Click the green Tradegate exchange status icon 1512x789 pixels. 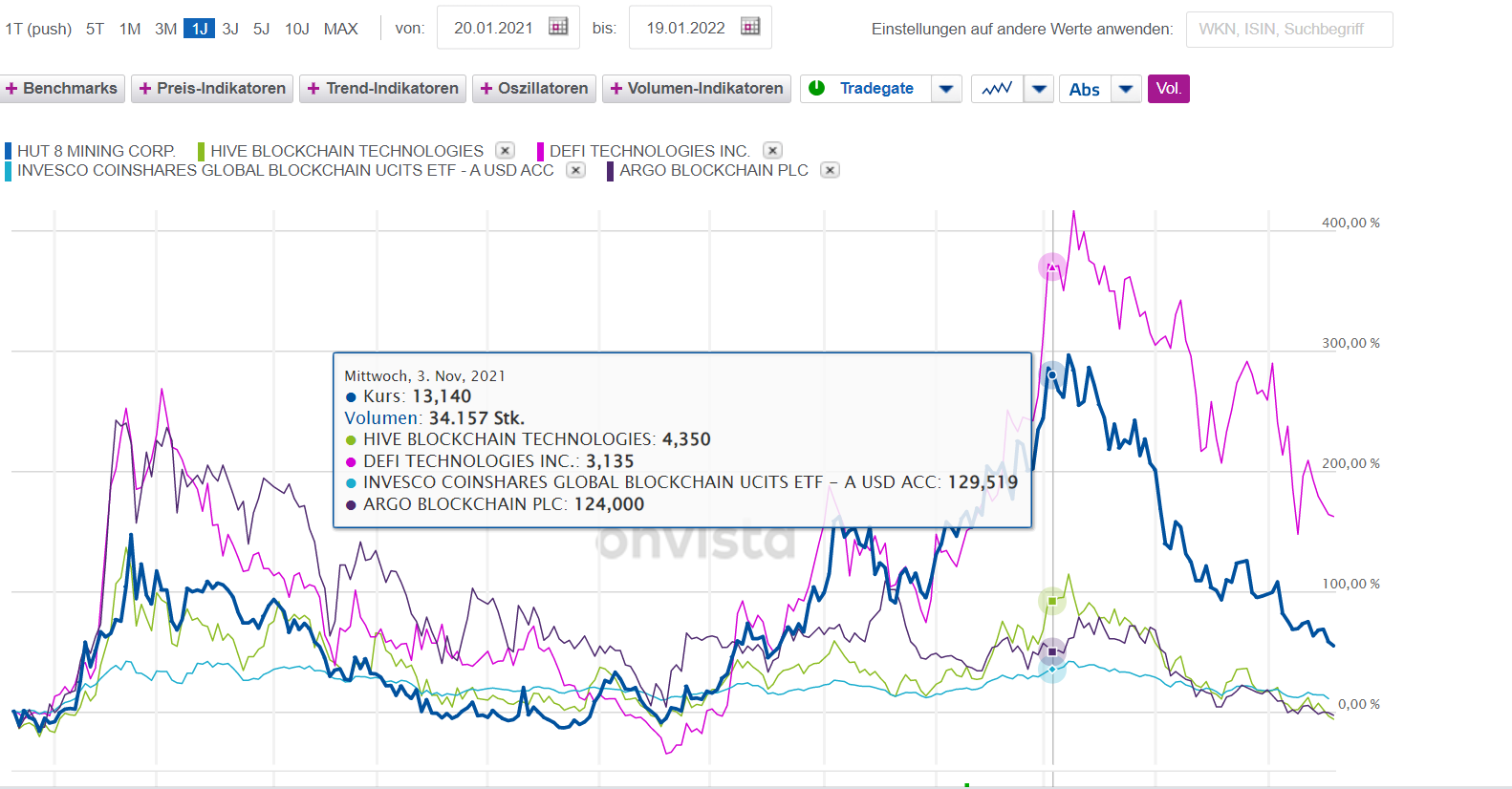pos(817,88)
